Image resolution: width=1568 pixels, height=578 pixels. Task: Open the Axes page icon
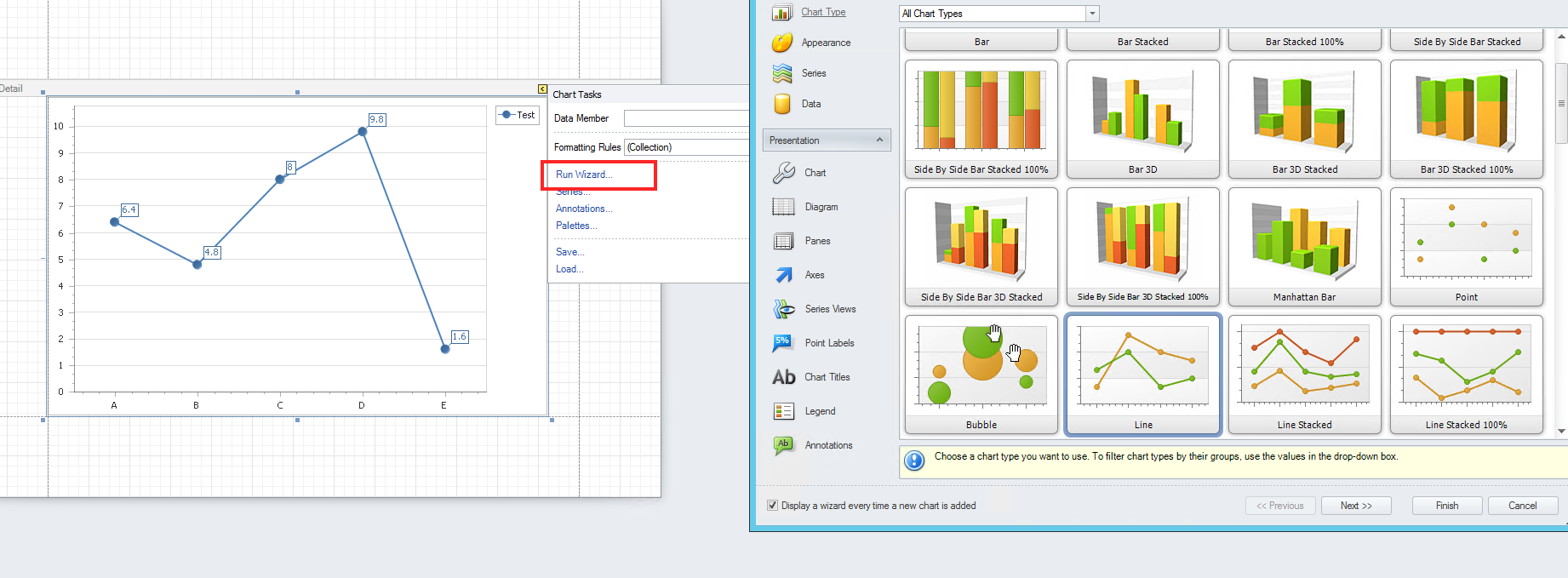783,275
